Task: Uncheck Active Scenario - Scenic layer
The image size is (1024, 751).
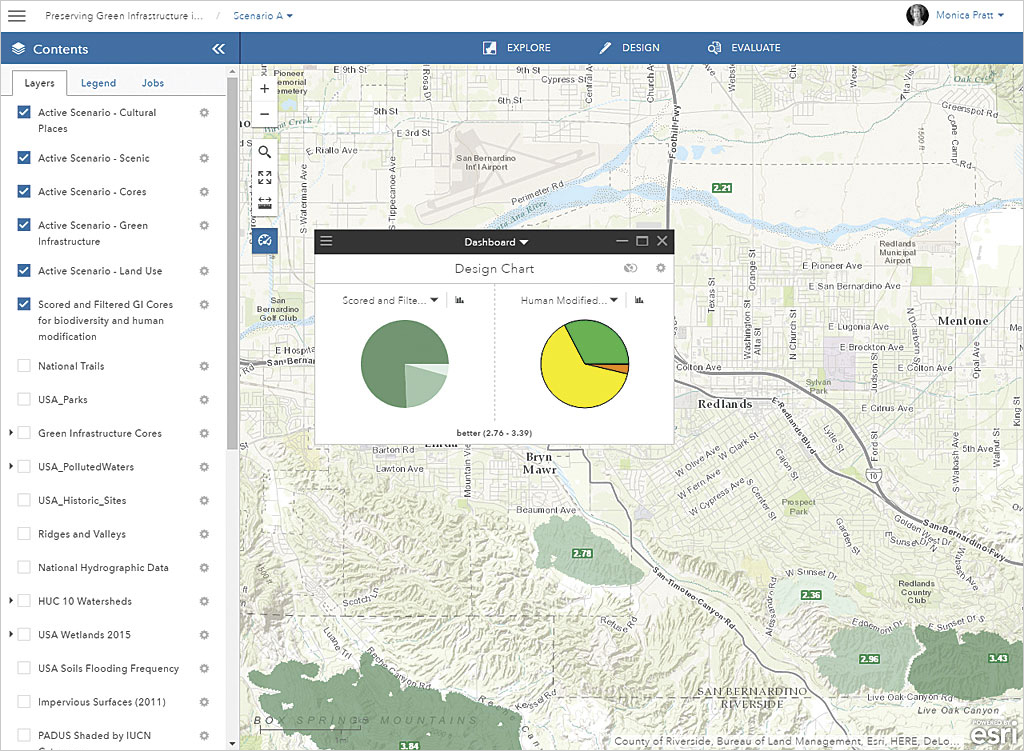Action: point(24,158)
